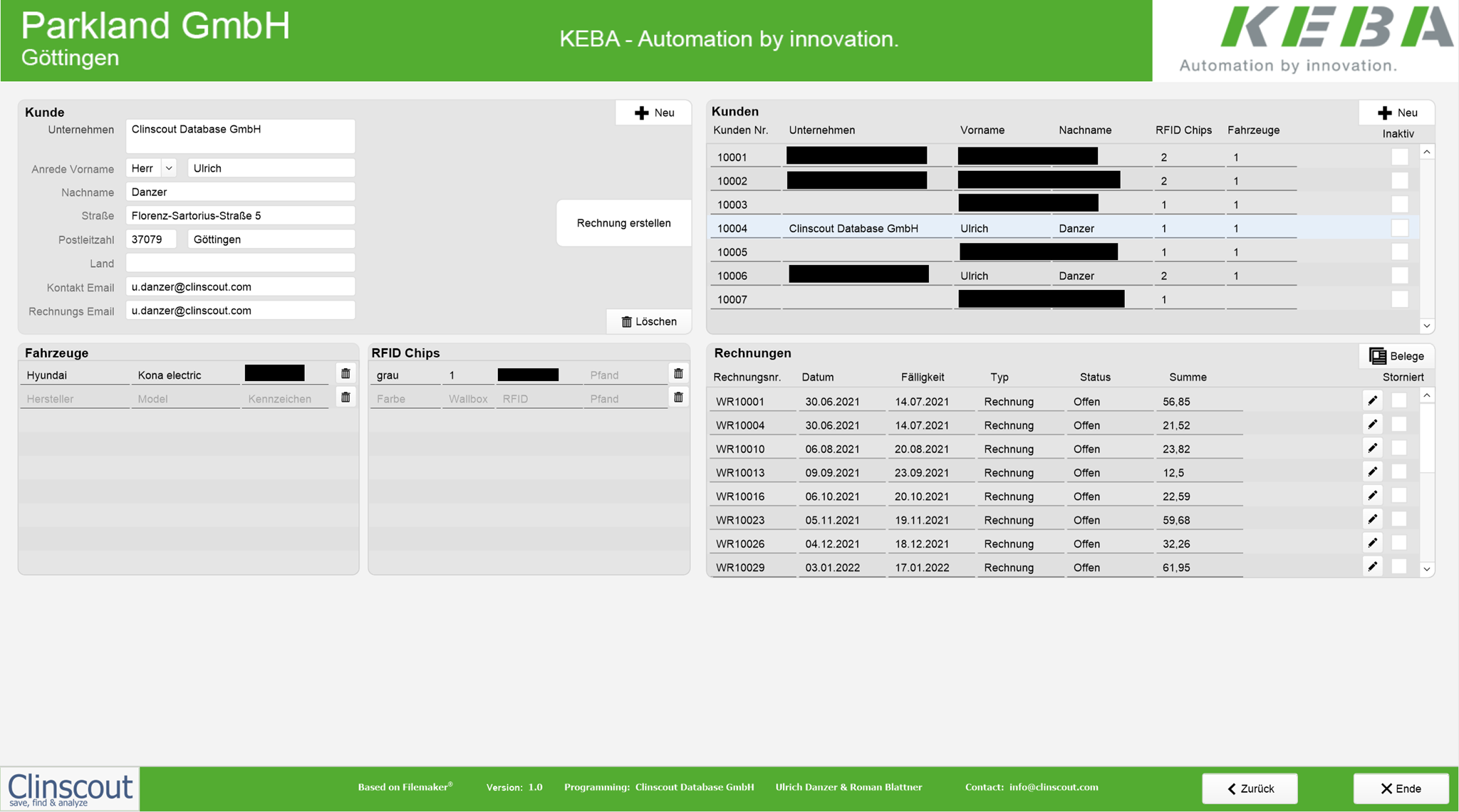This screenshot has width=1459, height=812.
Task: Click Rechnung erstellen button
Action: tap(623, 223)
